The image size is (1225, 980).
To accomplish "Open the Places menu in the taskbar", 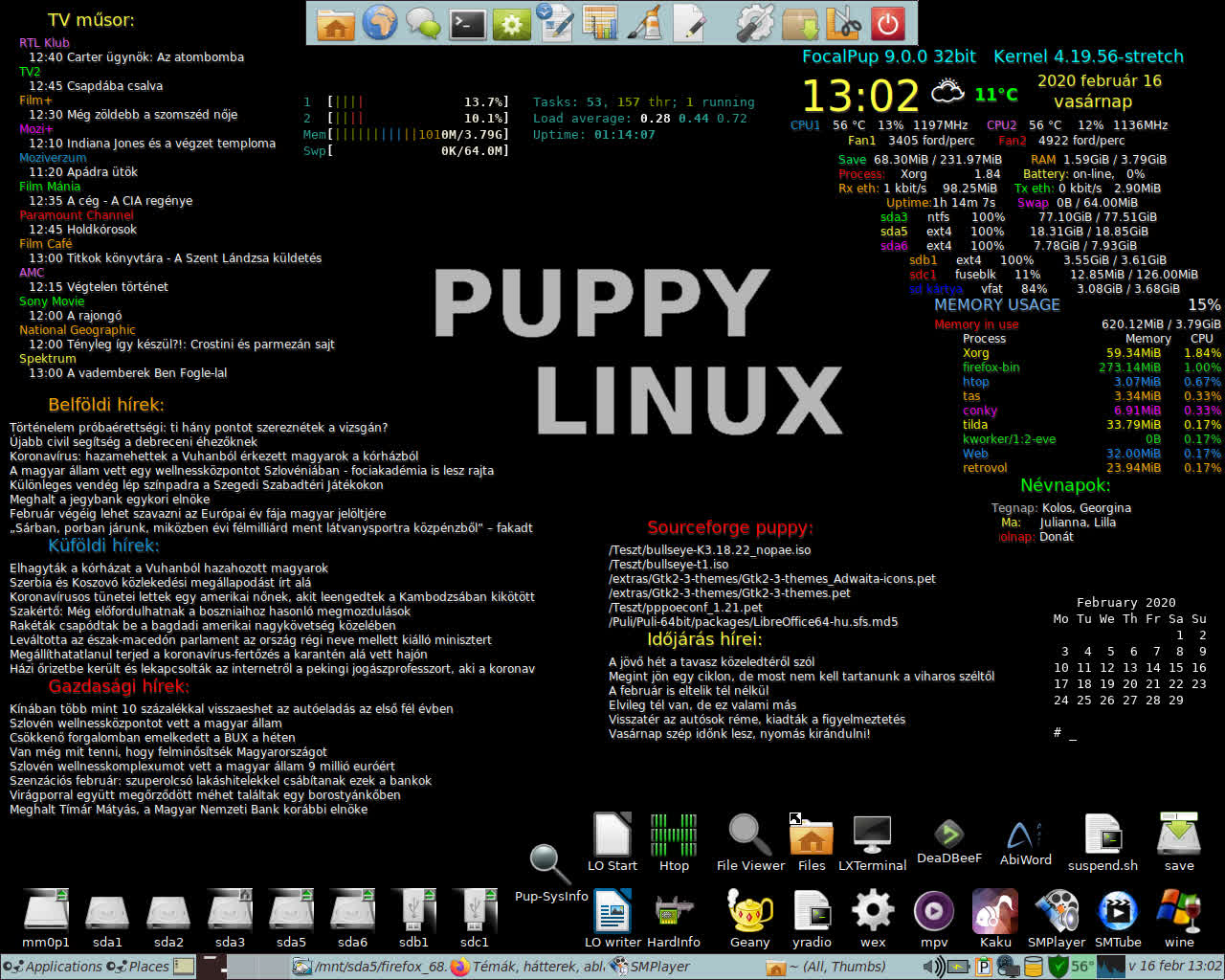I will (138, 967).
